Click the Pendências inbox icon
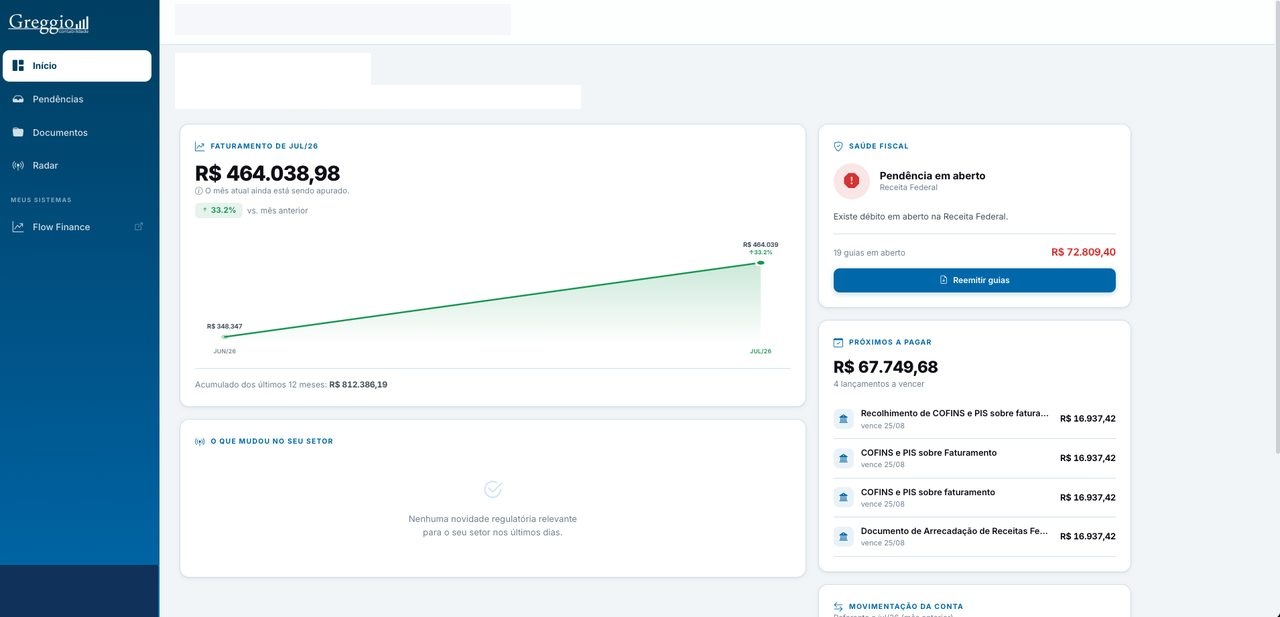Screen dimensions: 1280x617 click(18, 99)
